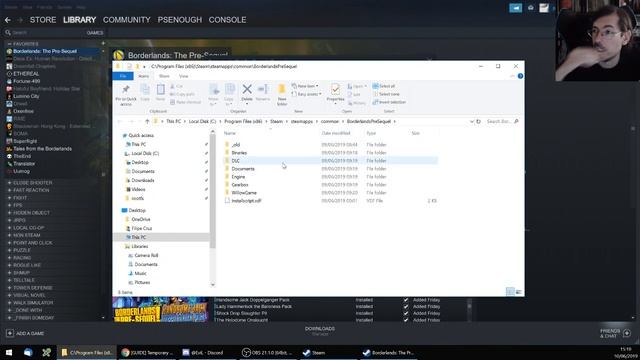Toggle Lady Hammerlock the Baroness Pack checkbox
640x360 pixels.
point(406,307)
